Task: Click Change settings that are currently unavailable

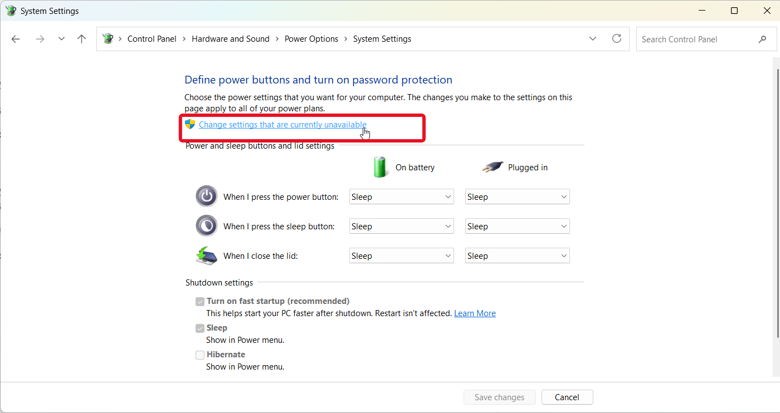Action: 283,124
